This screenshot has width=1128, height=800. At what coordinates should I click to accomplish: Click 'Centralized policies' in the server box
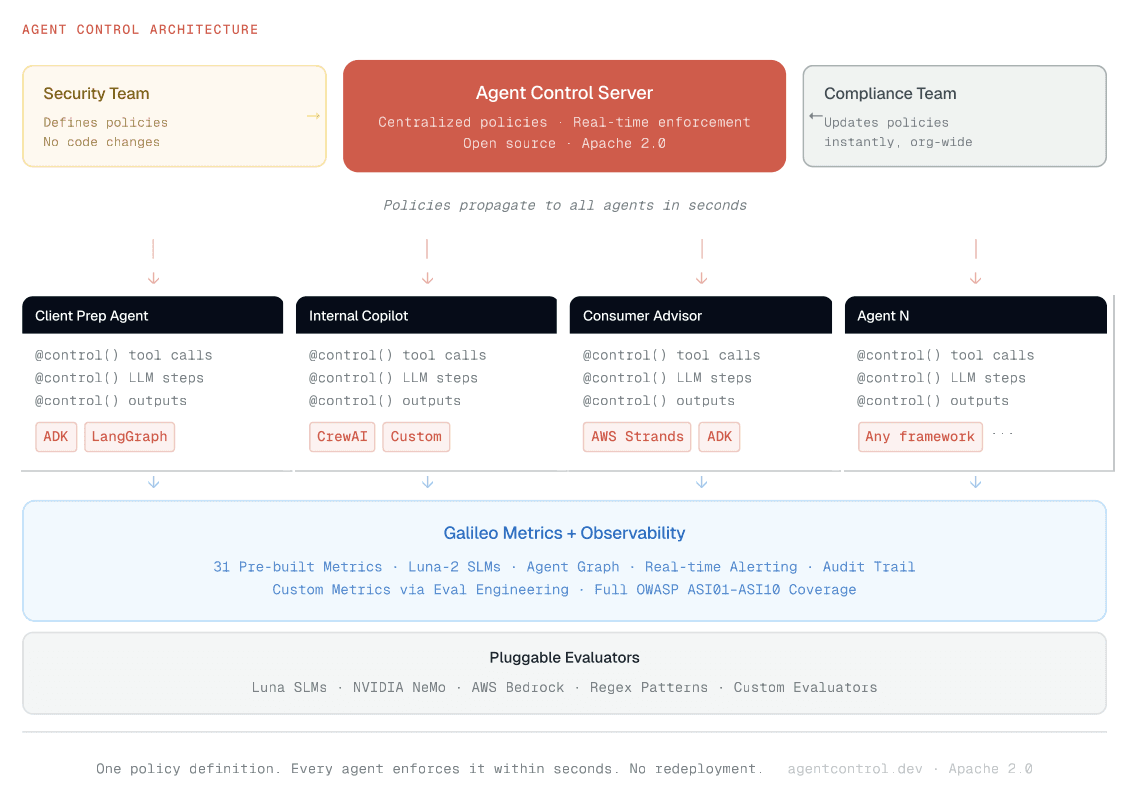click(463, 122)
